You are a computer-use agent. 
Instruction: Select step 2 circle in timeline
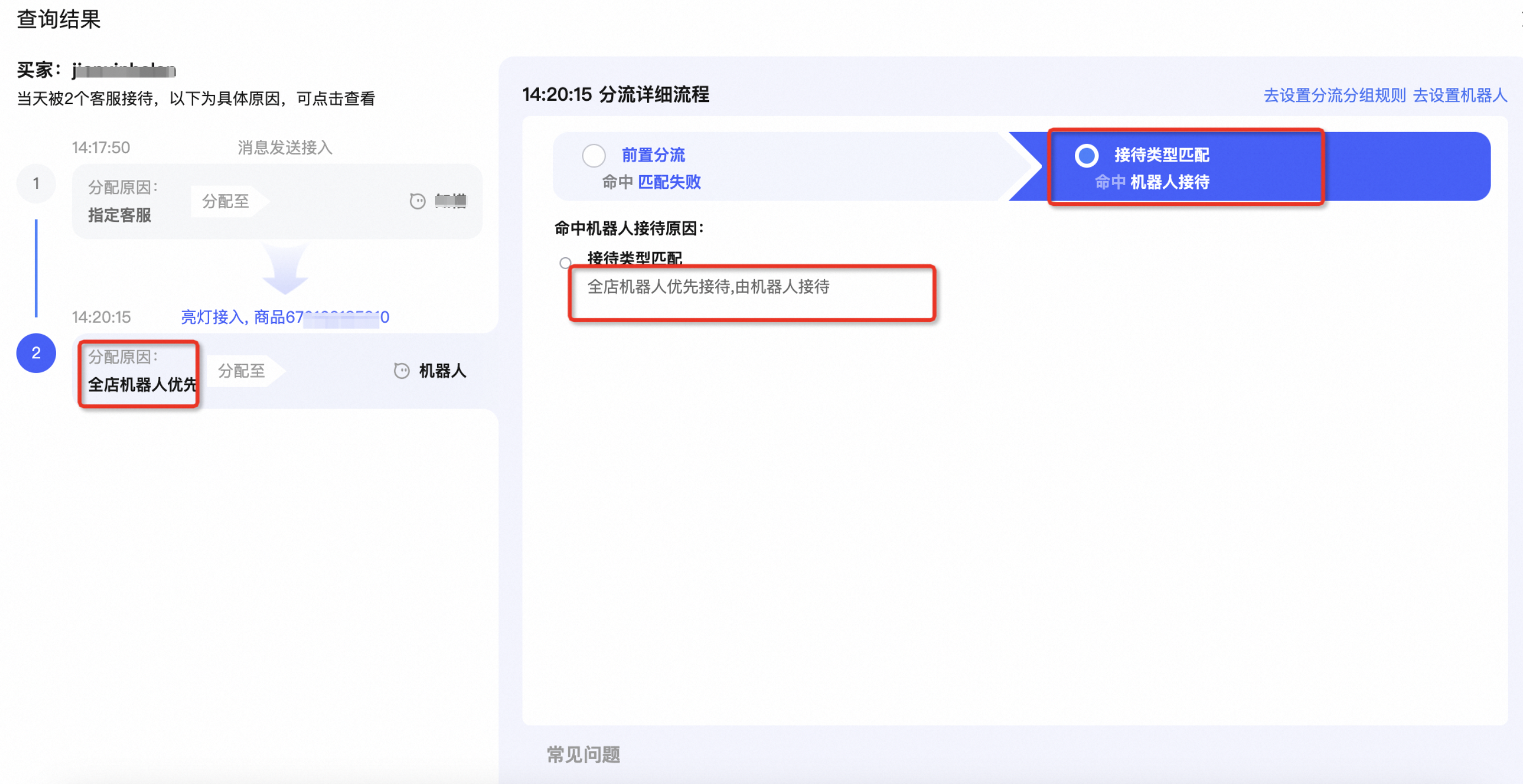[36, 353]
